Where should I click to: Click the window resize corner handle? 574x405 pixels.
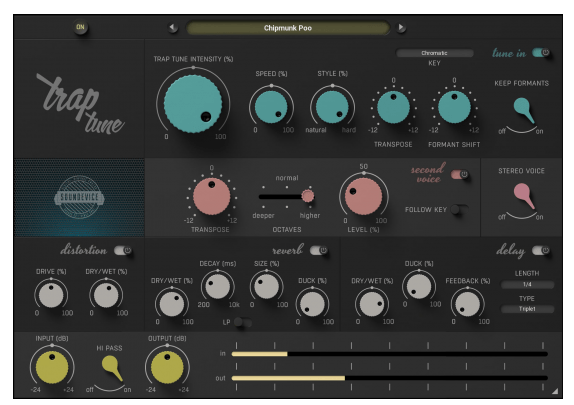555,391
